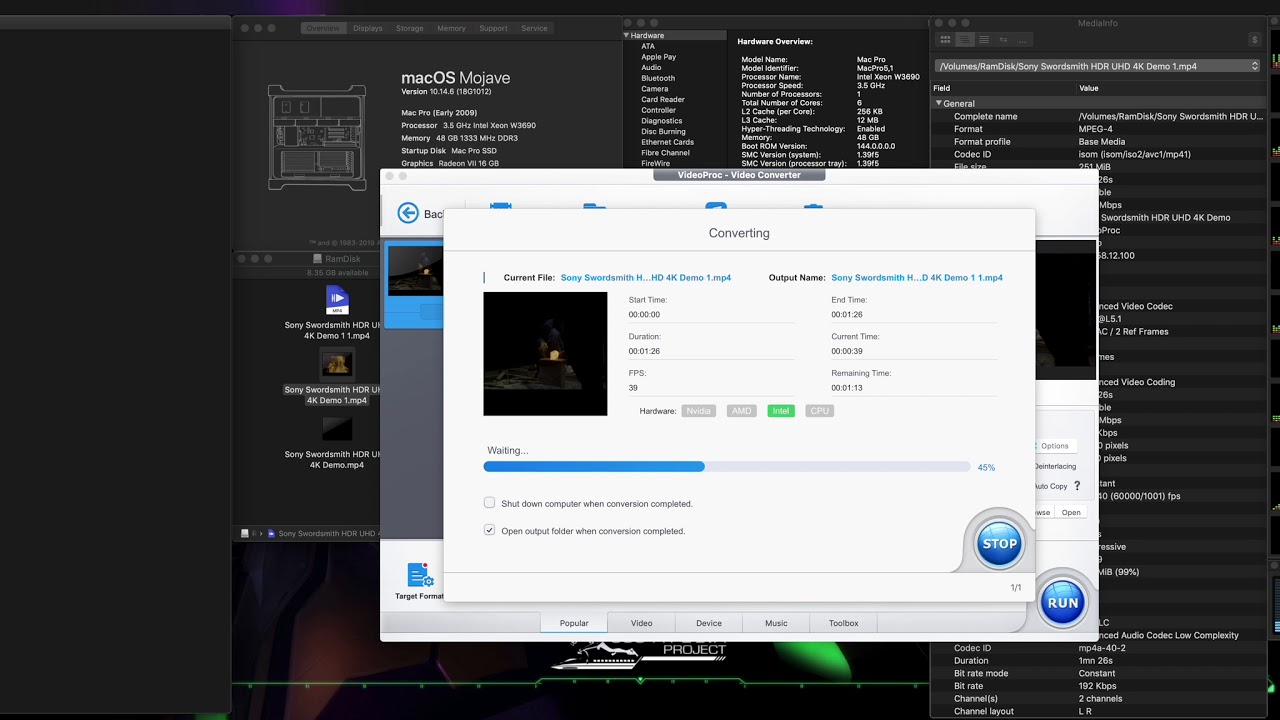Select Intel hardware badge
This screenshot has height=720, width=1280.
pos(781,411)
